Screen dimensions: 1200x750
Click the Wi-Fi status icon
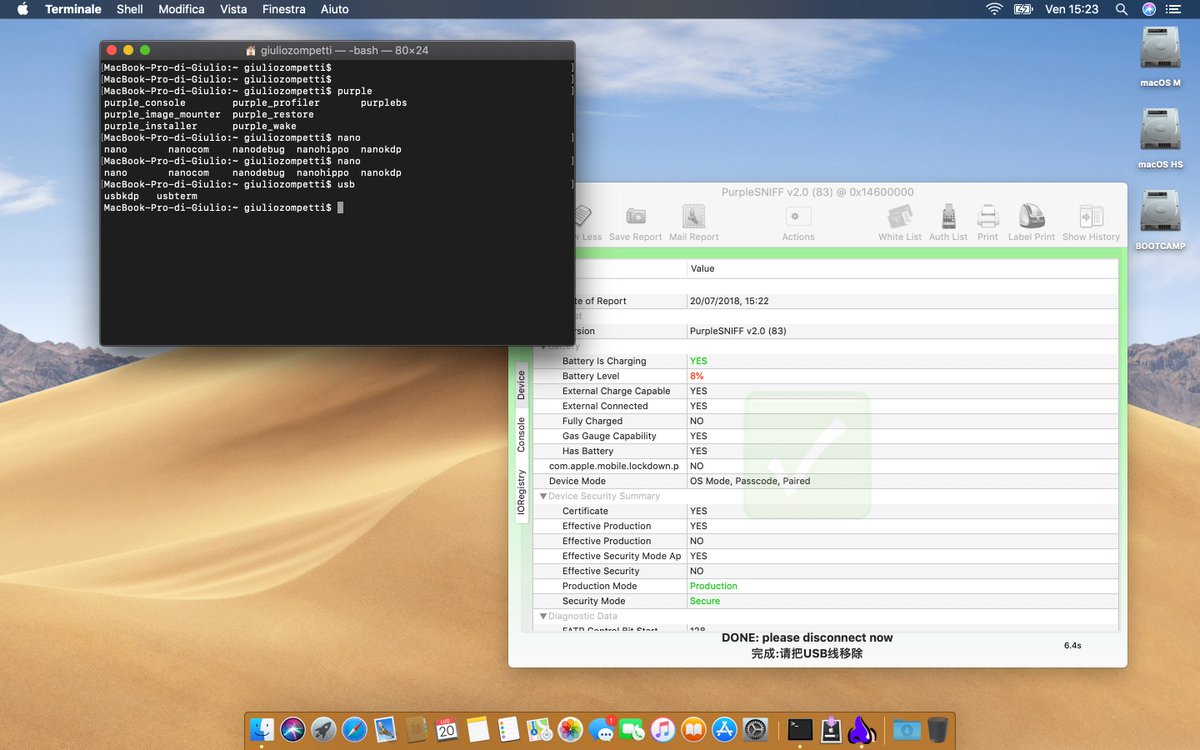(994, 9)
